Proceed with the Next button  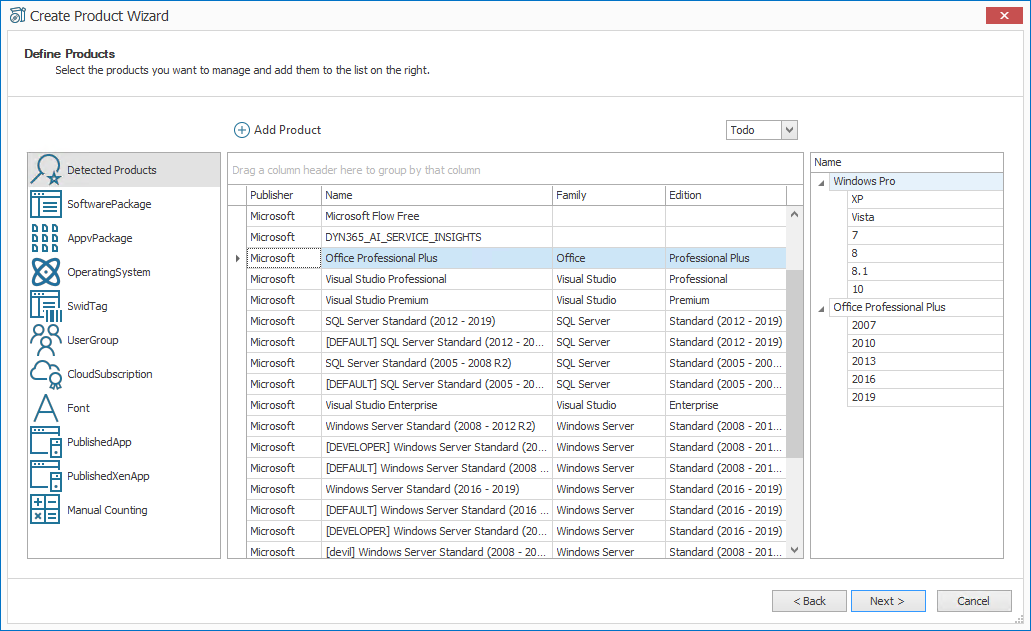pyautogui.click(x=888, y=601)
